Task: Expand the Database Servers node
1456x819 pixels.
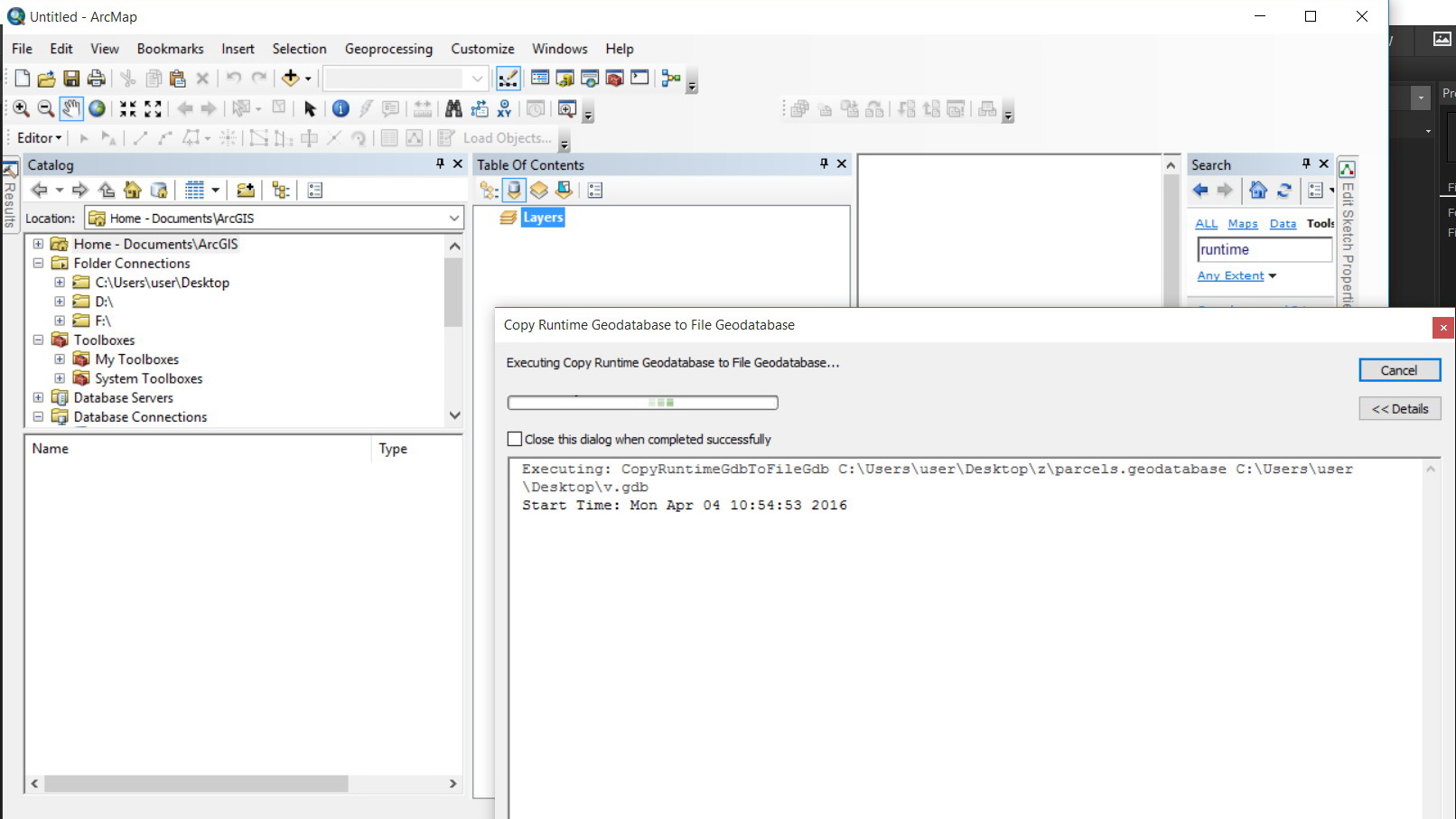Action: (38, 397)
